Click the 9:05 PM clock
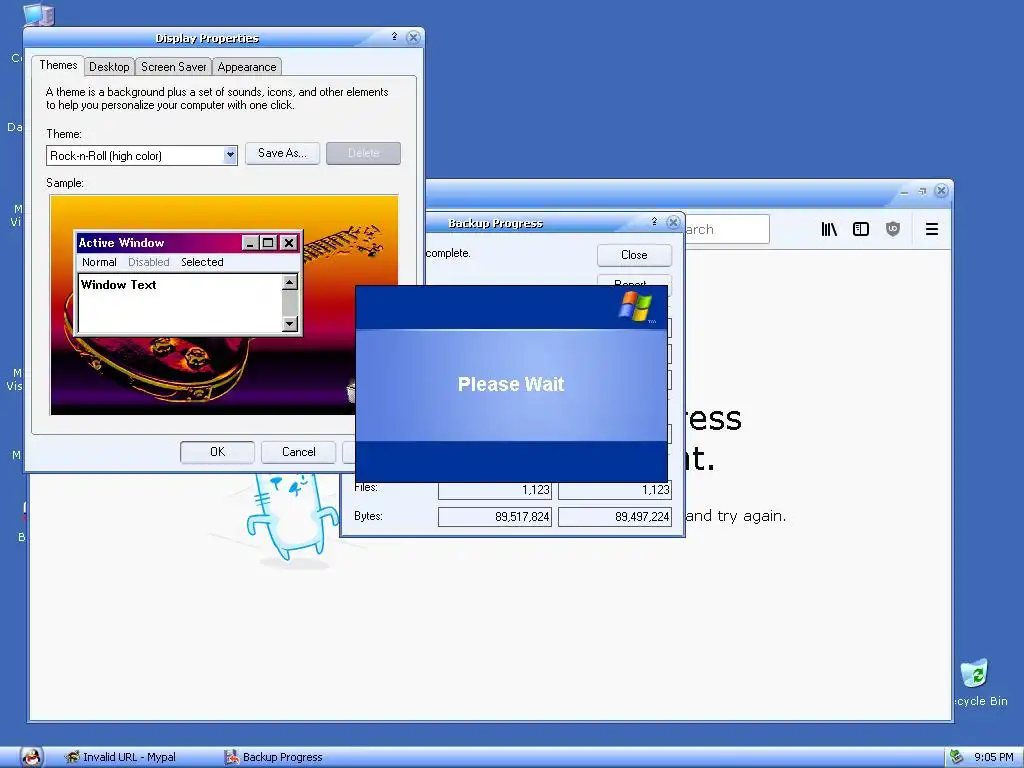1024x768 pixels. (993, 758)
